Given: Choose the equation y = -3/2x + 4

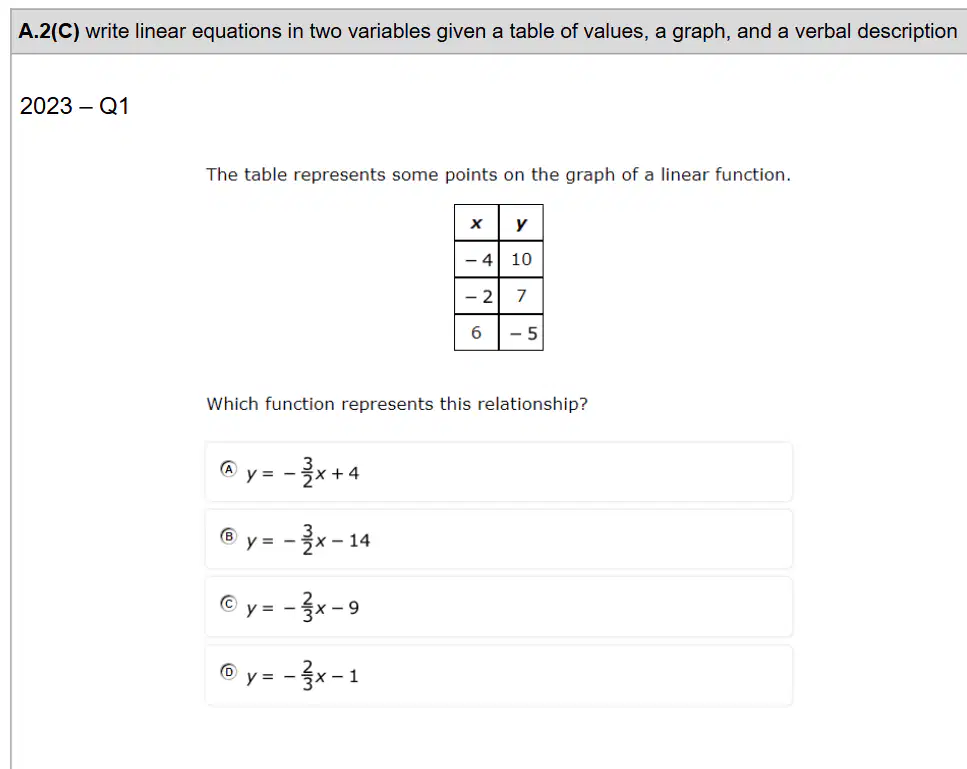Looking at the screenshot, I should tap(302, 472).
